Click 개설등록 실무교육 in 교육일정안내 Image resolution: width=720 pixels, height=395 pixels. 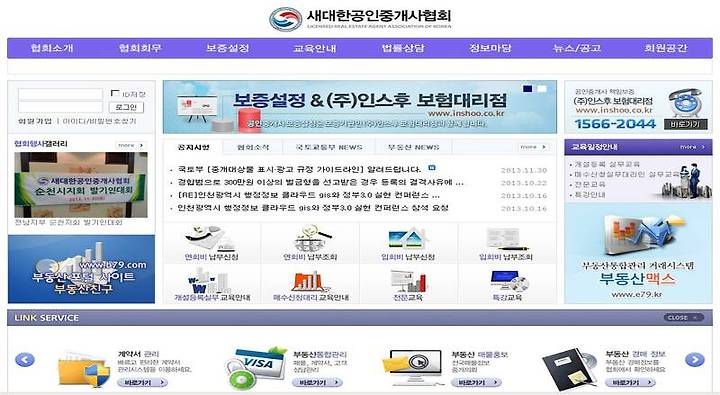[x=607, y=164]
